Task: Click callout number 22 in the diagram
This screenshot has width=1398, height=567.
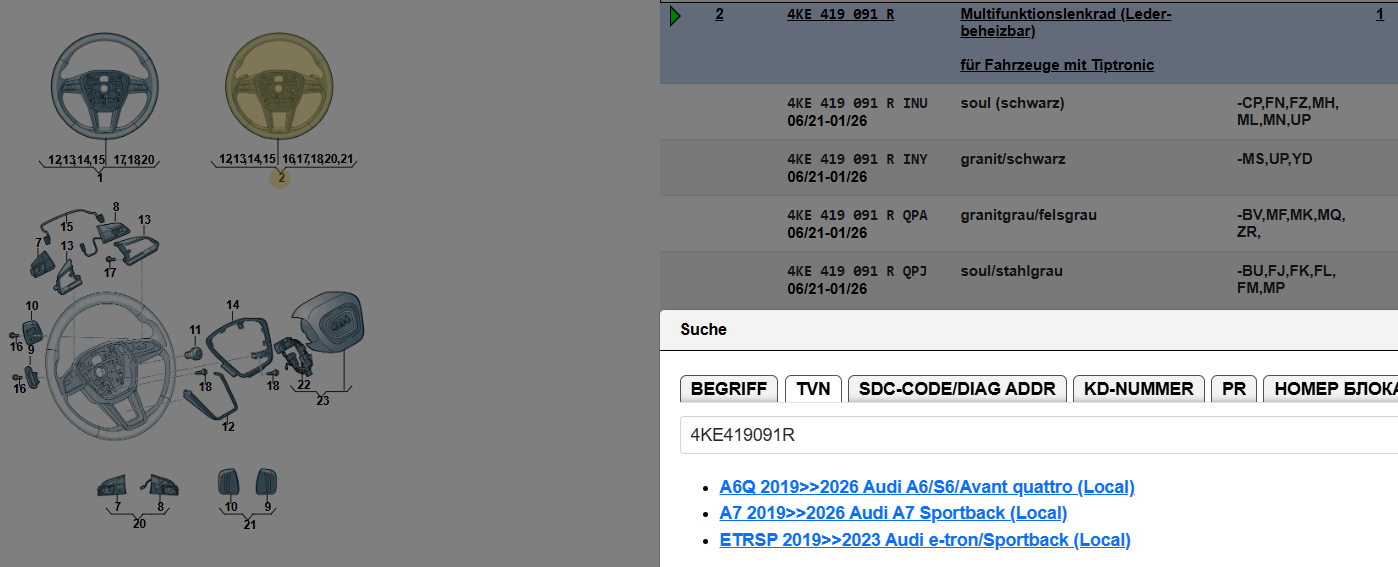Action: [304, 384]
